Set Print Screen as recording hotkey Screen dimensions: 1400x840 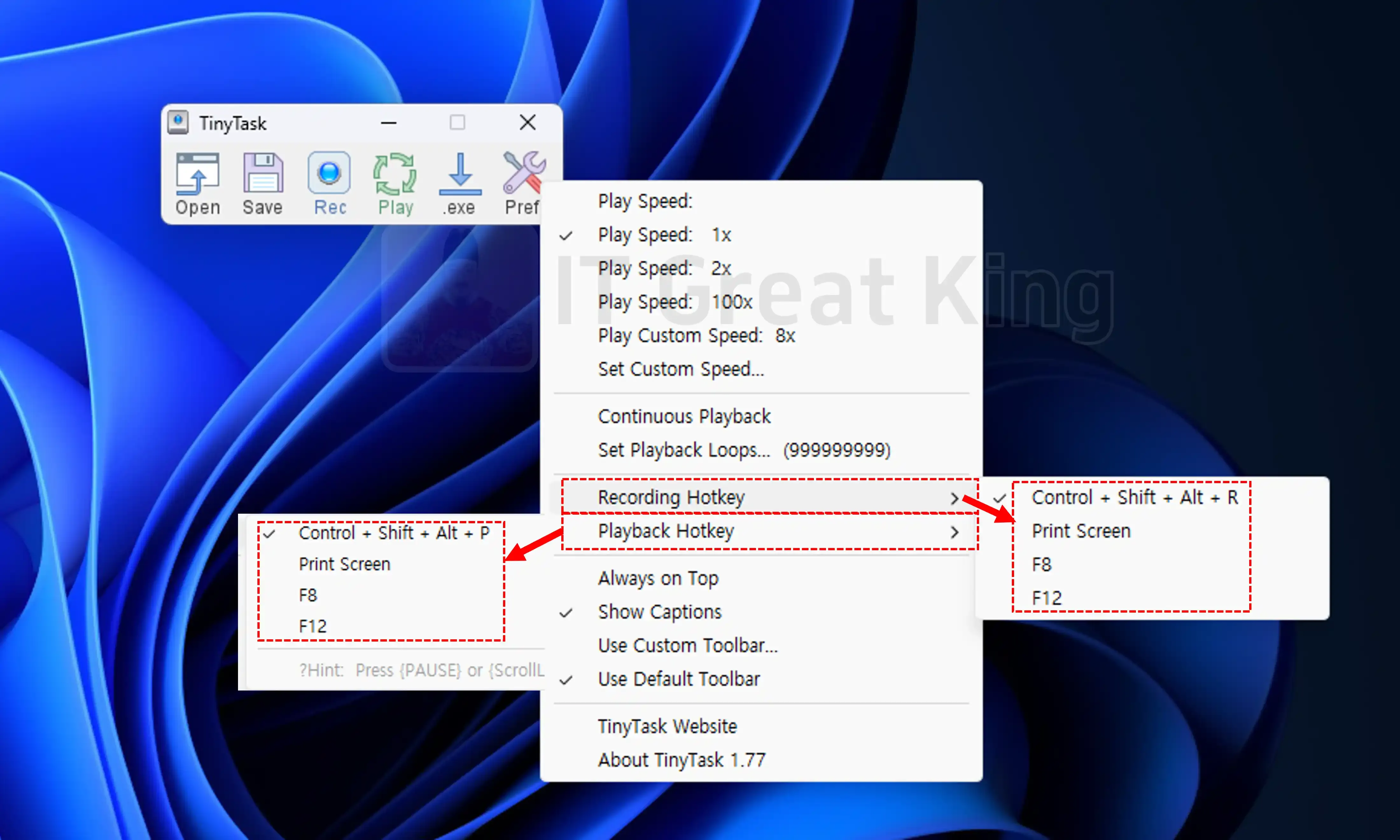(x=1152, y=531)
